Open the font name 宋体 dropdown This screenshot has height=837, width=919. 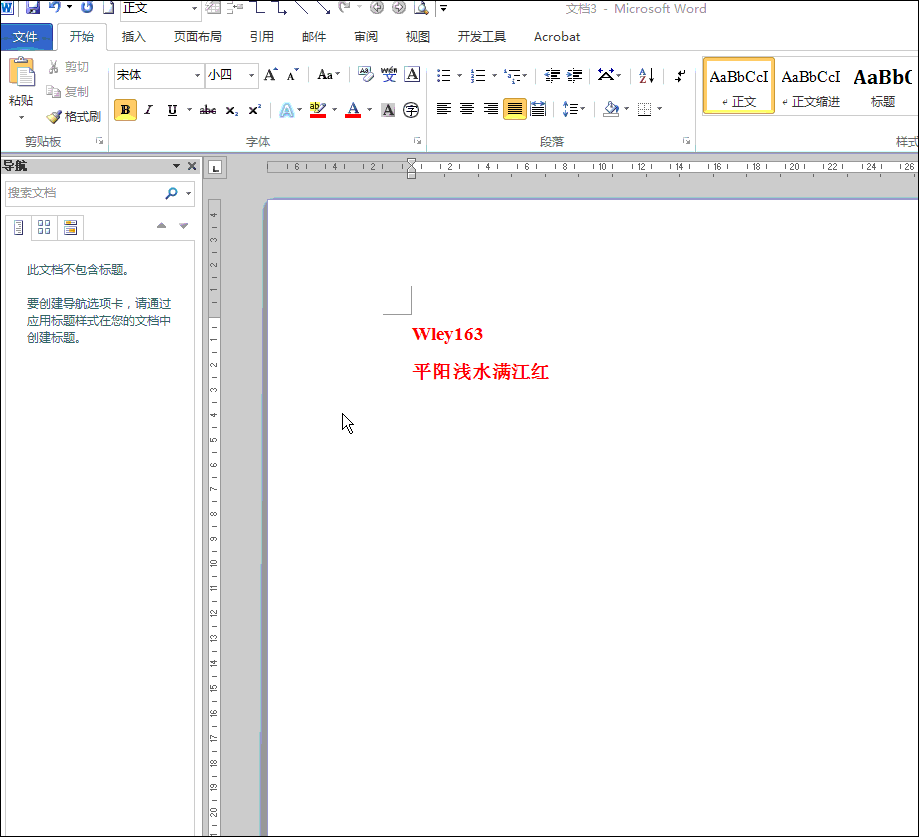tap(197, 75)
